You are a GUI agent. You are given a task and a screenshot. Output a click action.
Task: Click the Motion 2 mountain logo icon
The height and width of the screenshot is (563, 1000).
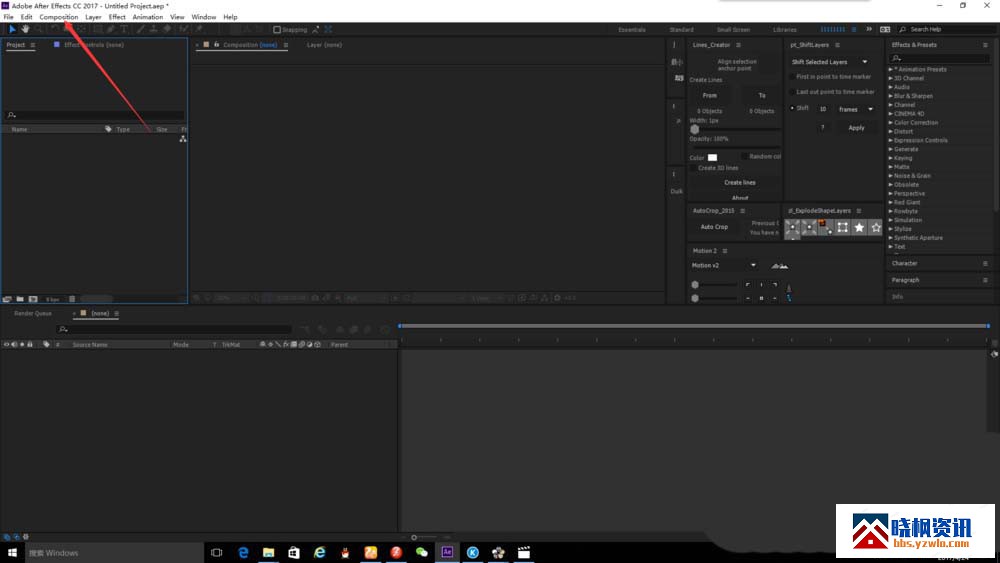coord(779,266)
